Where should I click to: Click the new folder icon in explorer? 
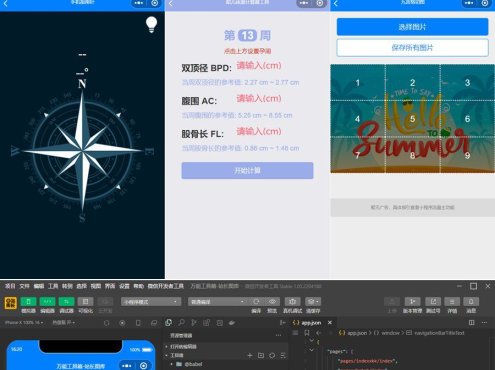[x=261, y=355]
